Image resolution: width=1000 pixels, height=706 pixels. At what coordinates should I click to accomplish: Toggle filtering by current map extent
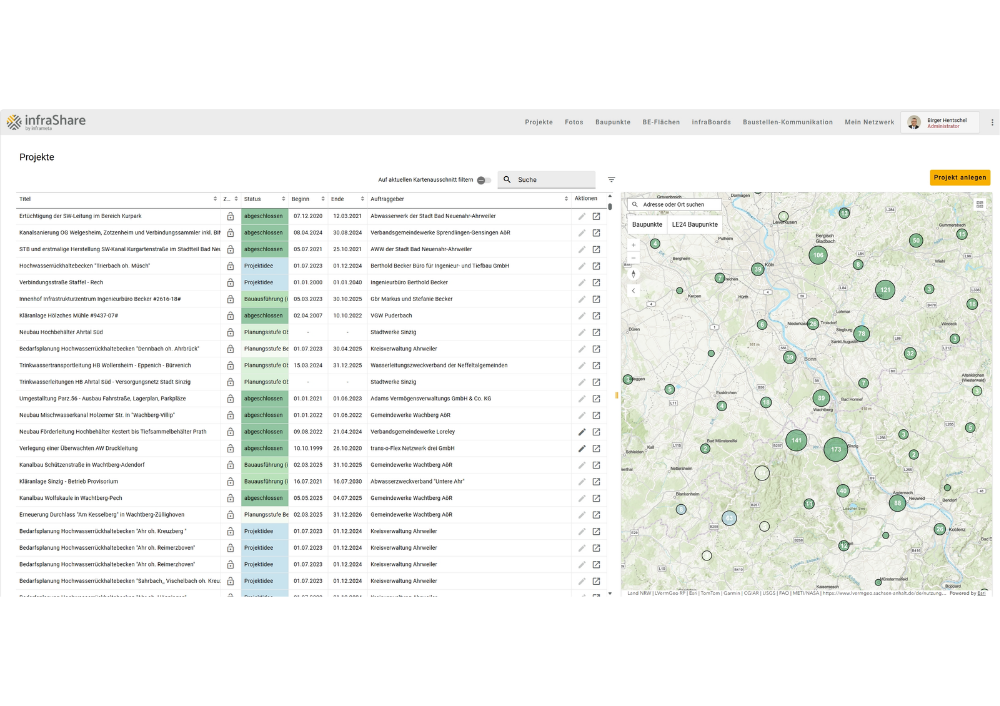483,180
